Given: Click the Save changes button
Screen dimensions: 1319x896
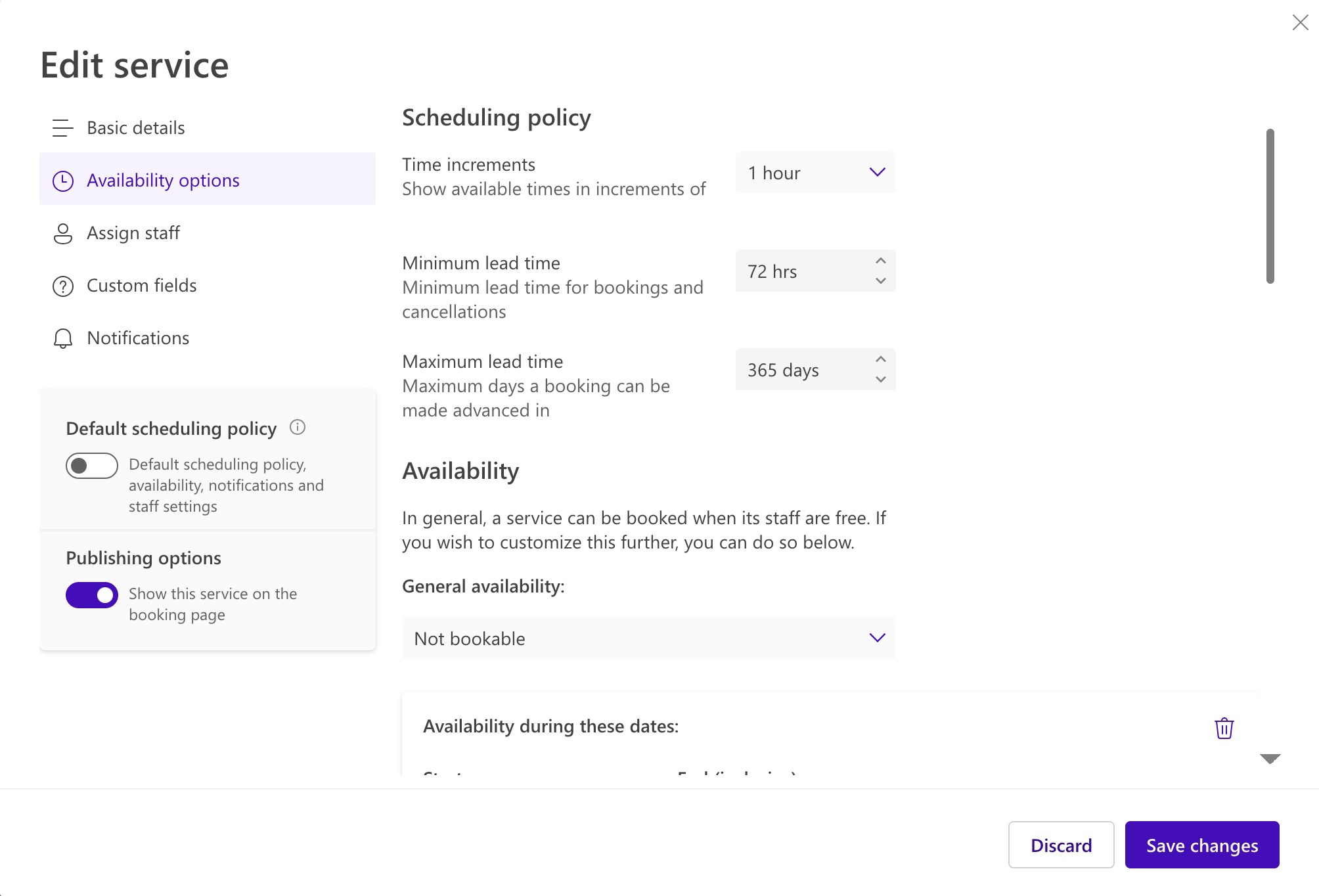Looking at the screenshot, I should pyautogui.click(x=1201, y=845).
